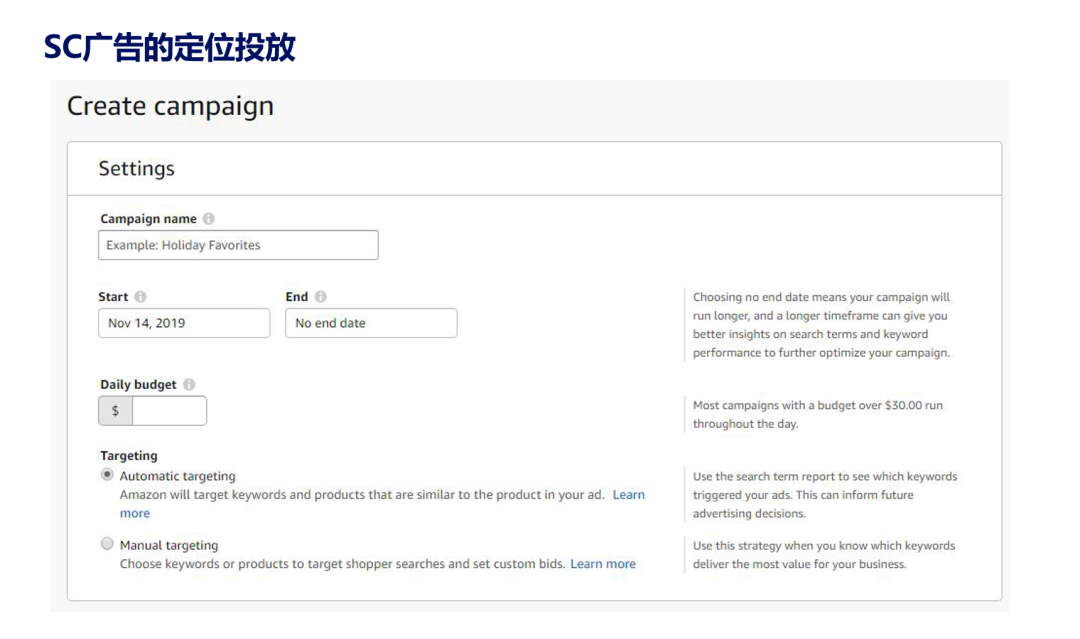Viewport: 1080px width, 639px height.
Task: Open the Start date info icon
Action: coord(141,297)
